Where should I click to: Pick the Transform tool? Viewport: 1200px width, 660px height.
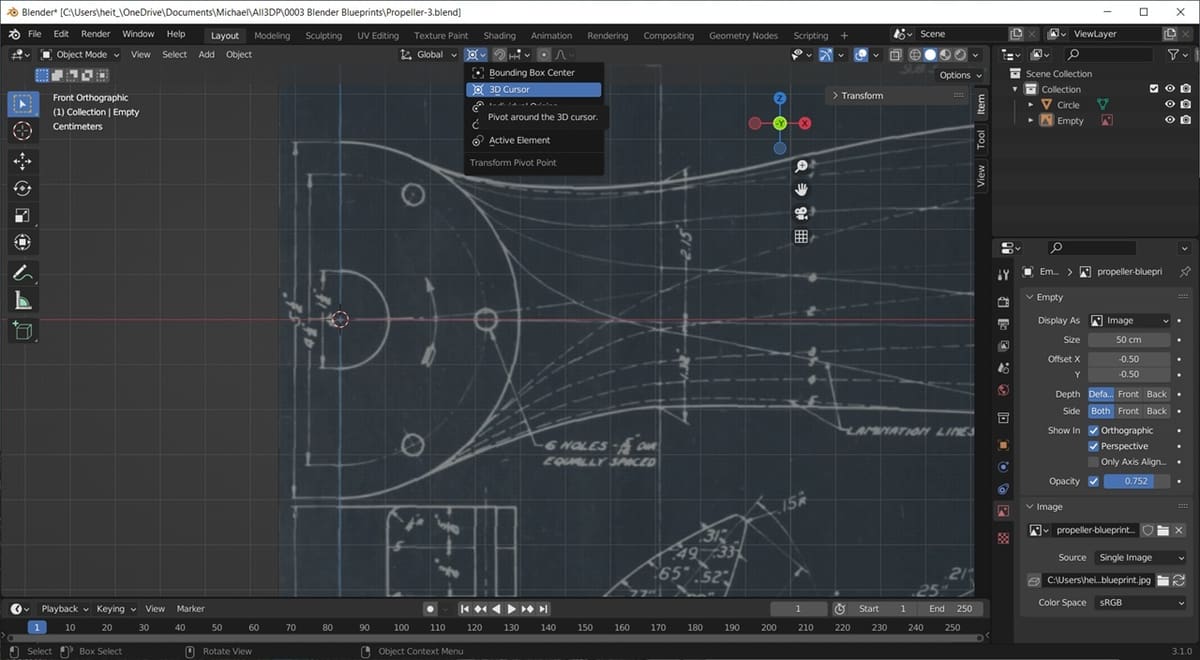click(x=23, y=242)
